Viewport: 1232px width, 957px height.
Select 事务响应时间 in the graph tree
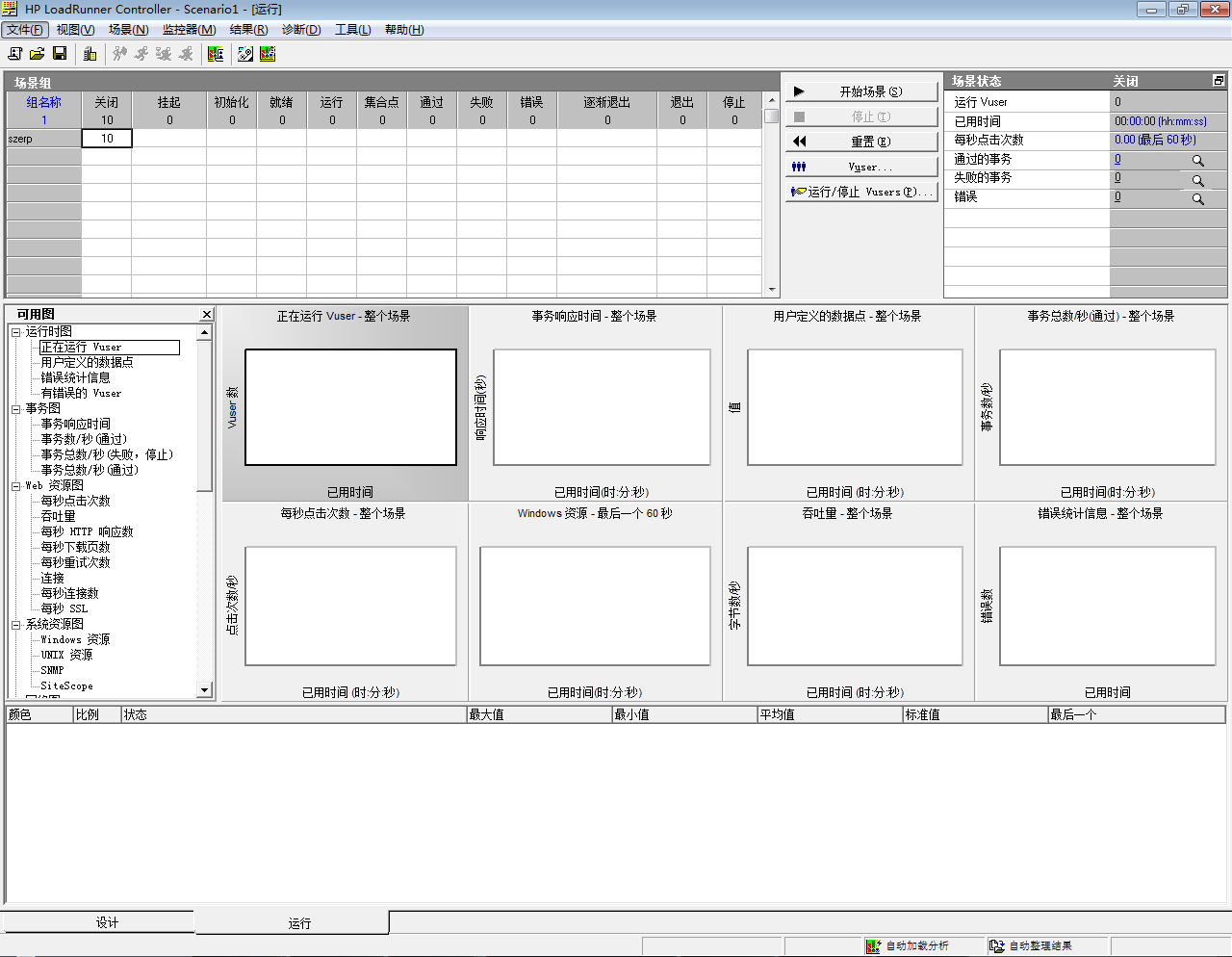(75, 425)
